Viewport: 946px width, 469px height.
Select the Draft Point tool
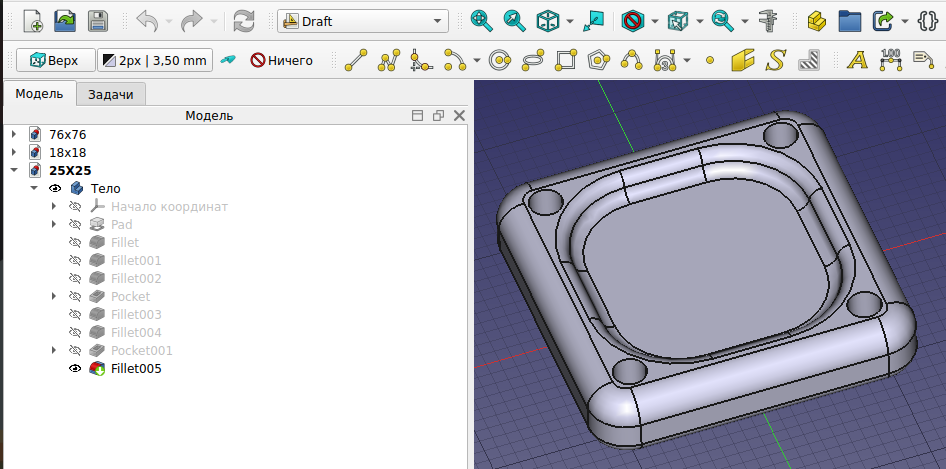tap(710, 60)
